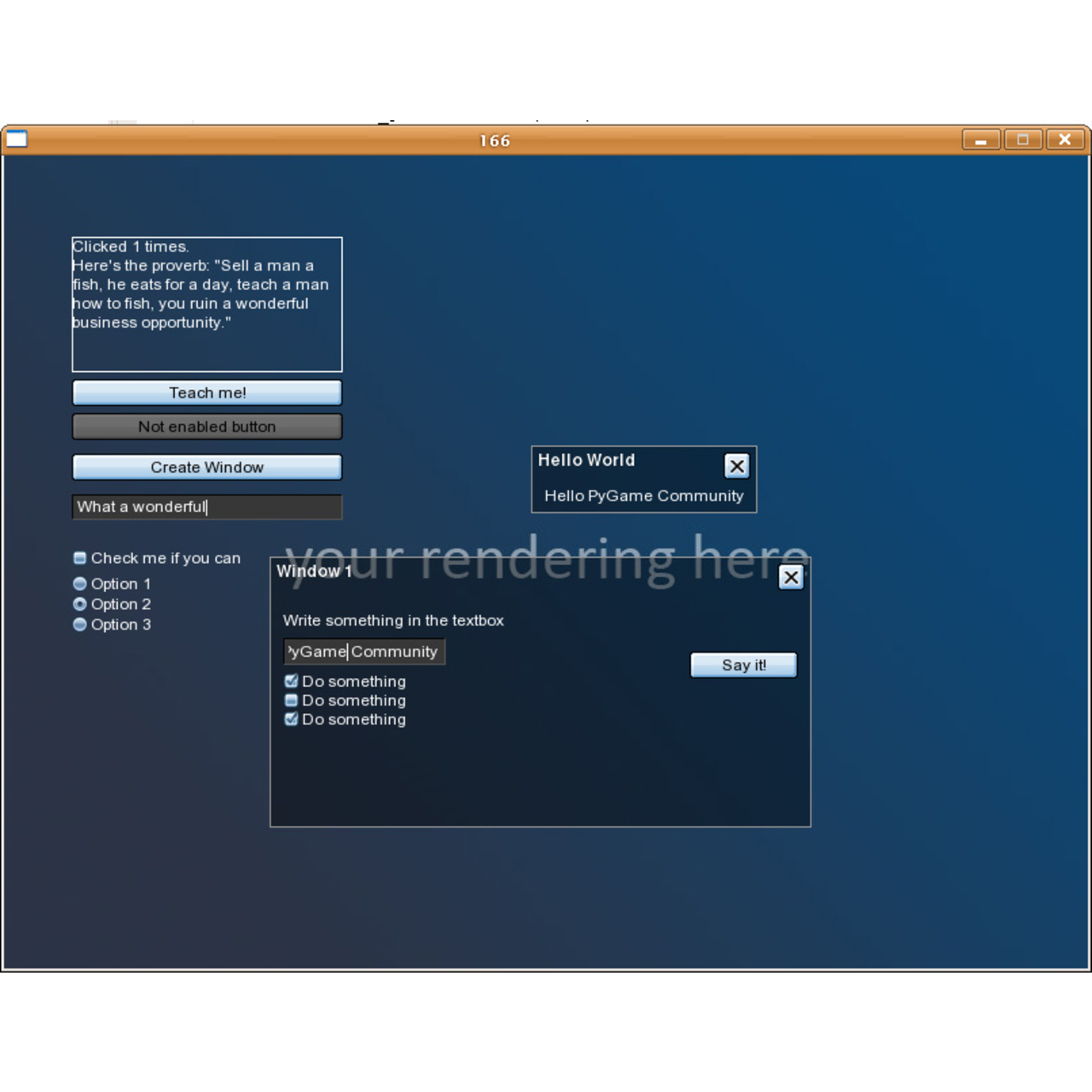The image size is (1092, 1092).
Task: Minimize the 166 application window
Action: [x=980, y=139]
